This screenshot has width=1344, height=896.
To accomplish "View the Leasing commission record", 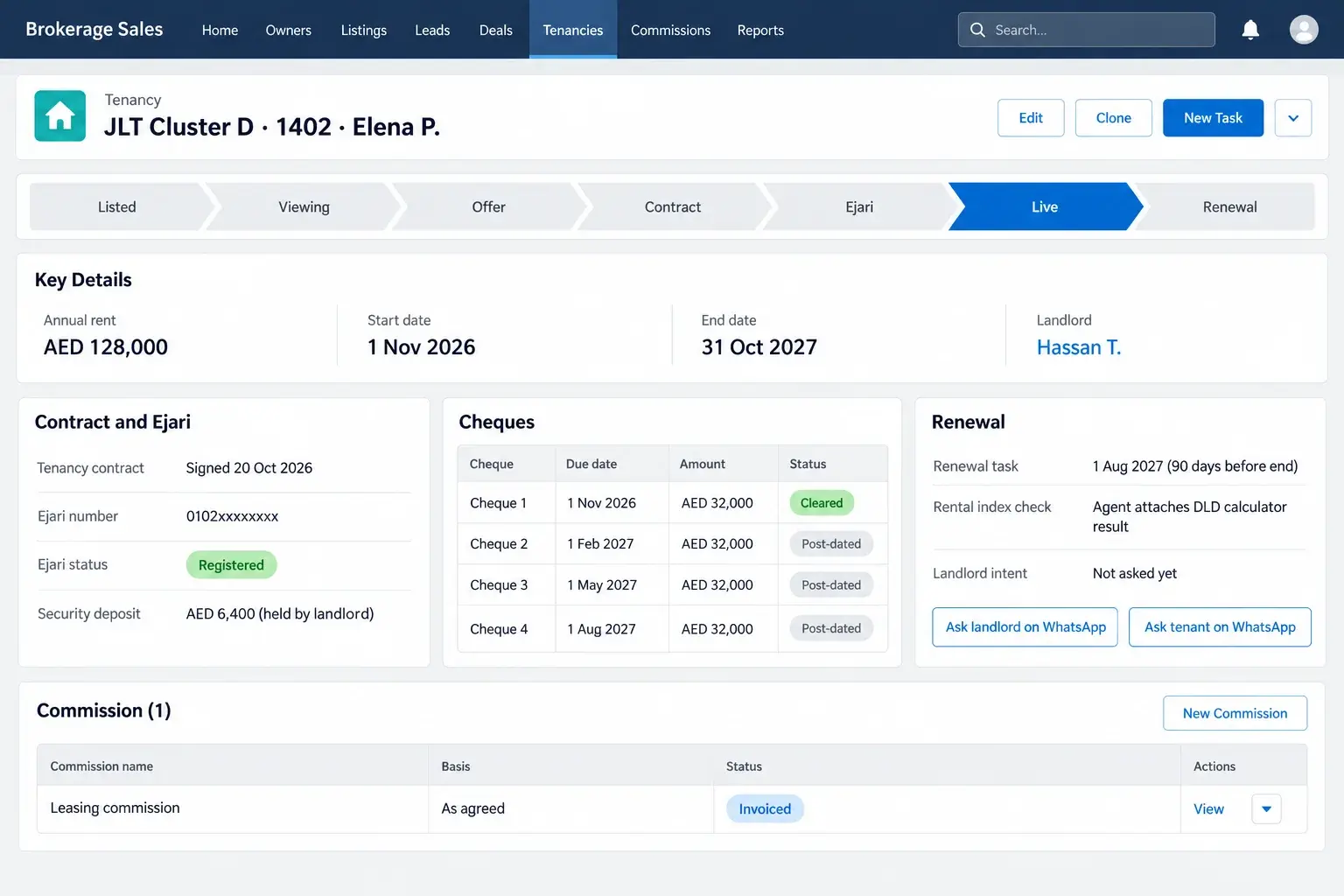I will [x=1208, y=809].
